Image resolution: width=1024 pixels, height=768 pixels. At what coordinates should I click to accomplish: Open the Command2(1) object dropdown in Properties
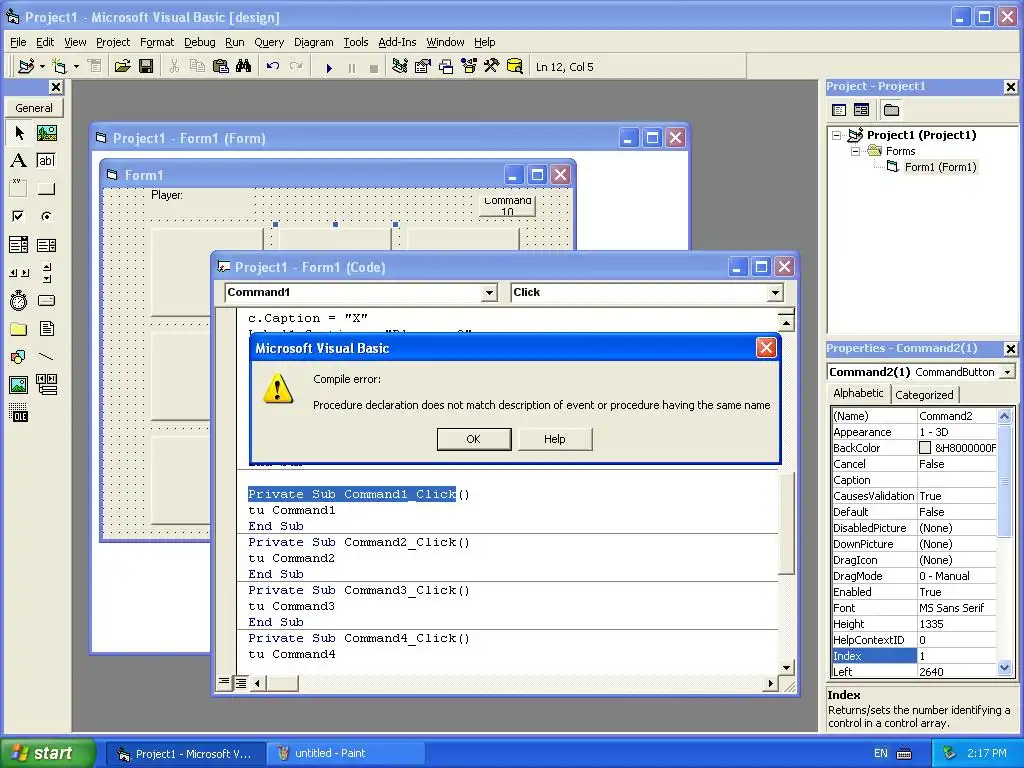tap(1008, 372)
